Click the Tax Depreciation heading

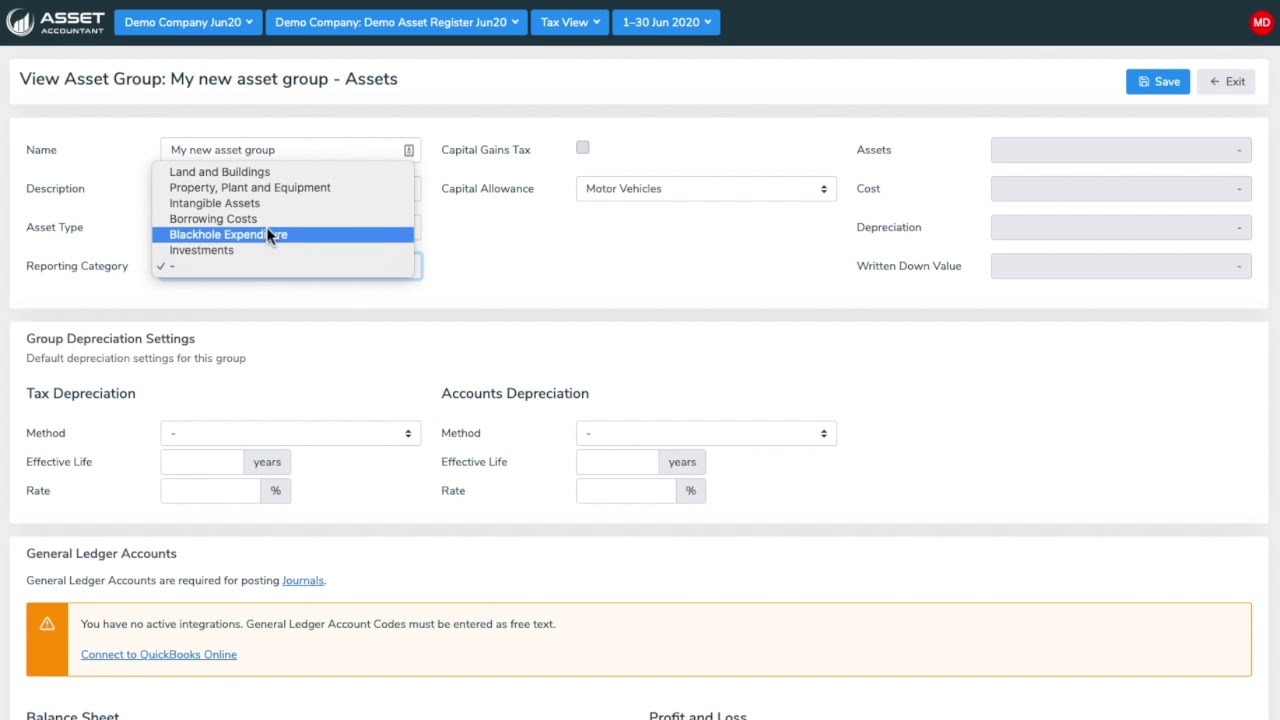coord(81,394)
